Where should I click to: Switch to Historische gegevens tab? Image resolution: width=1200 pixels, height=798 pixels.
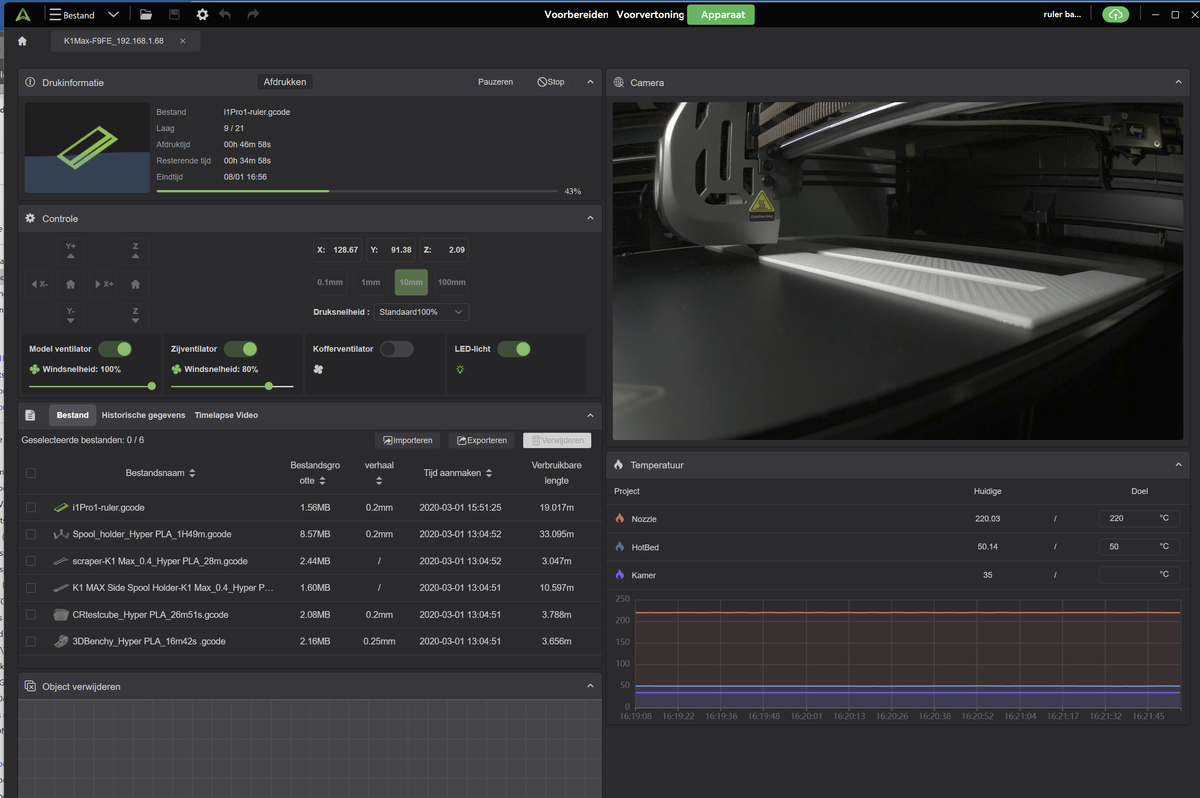[143, 415]
